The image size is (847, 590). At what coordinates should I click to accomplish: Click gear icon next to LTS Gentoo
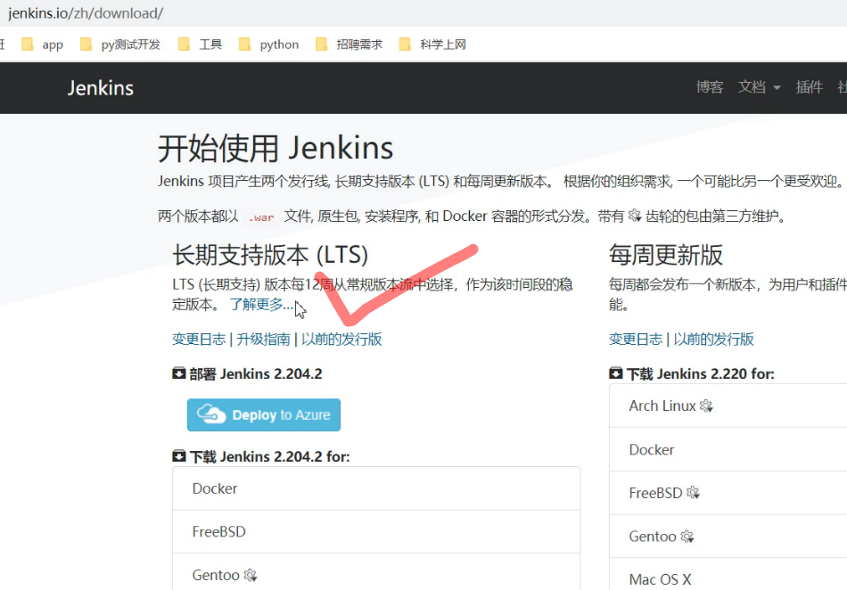click(x=250, y=575)
